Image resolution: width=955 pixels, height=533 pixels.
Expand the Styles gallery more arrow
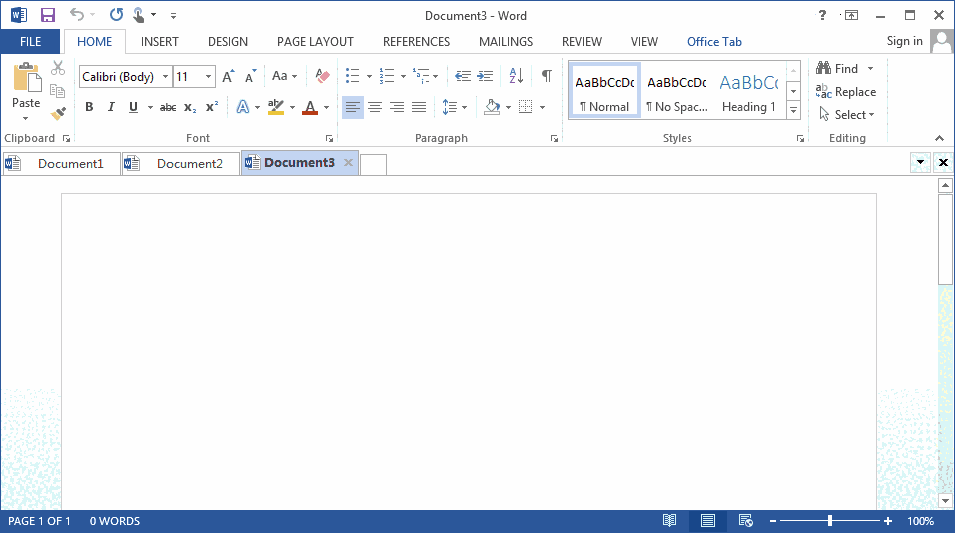(x=793, y=110)
